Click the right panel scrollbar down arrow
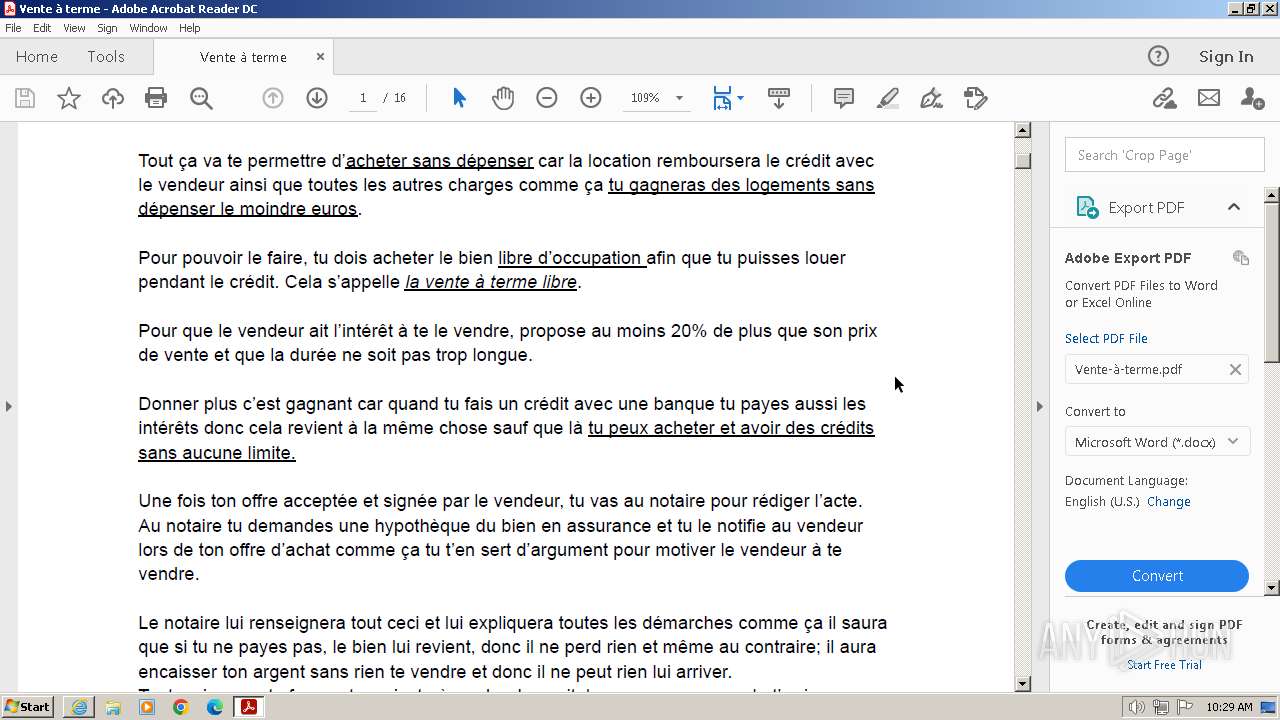 click(x=1272, y=588)
